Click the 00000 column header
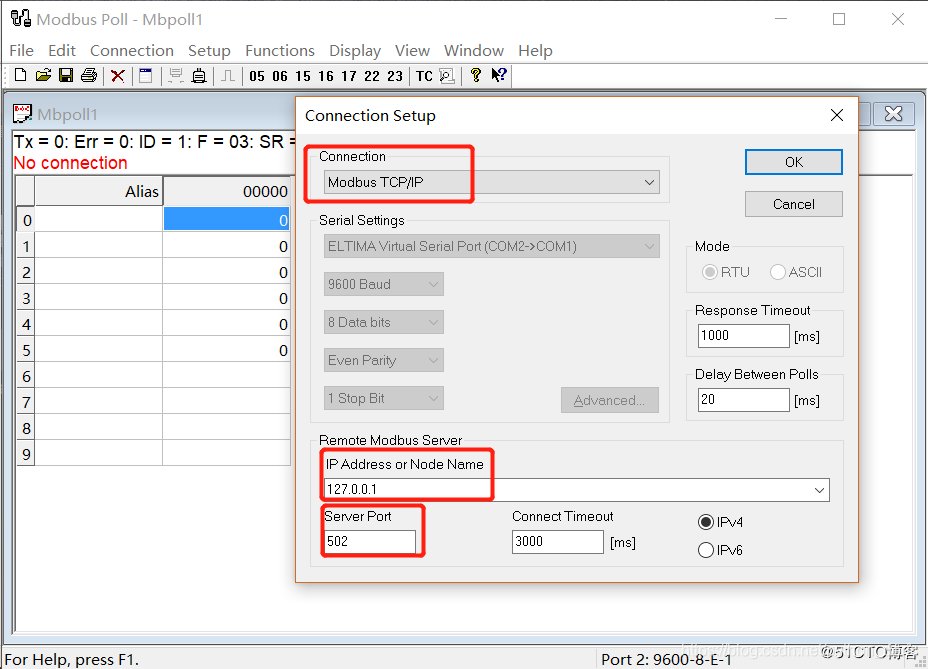The image size is (928, 669). pos(226,191)
